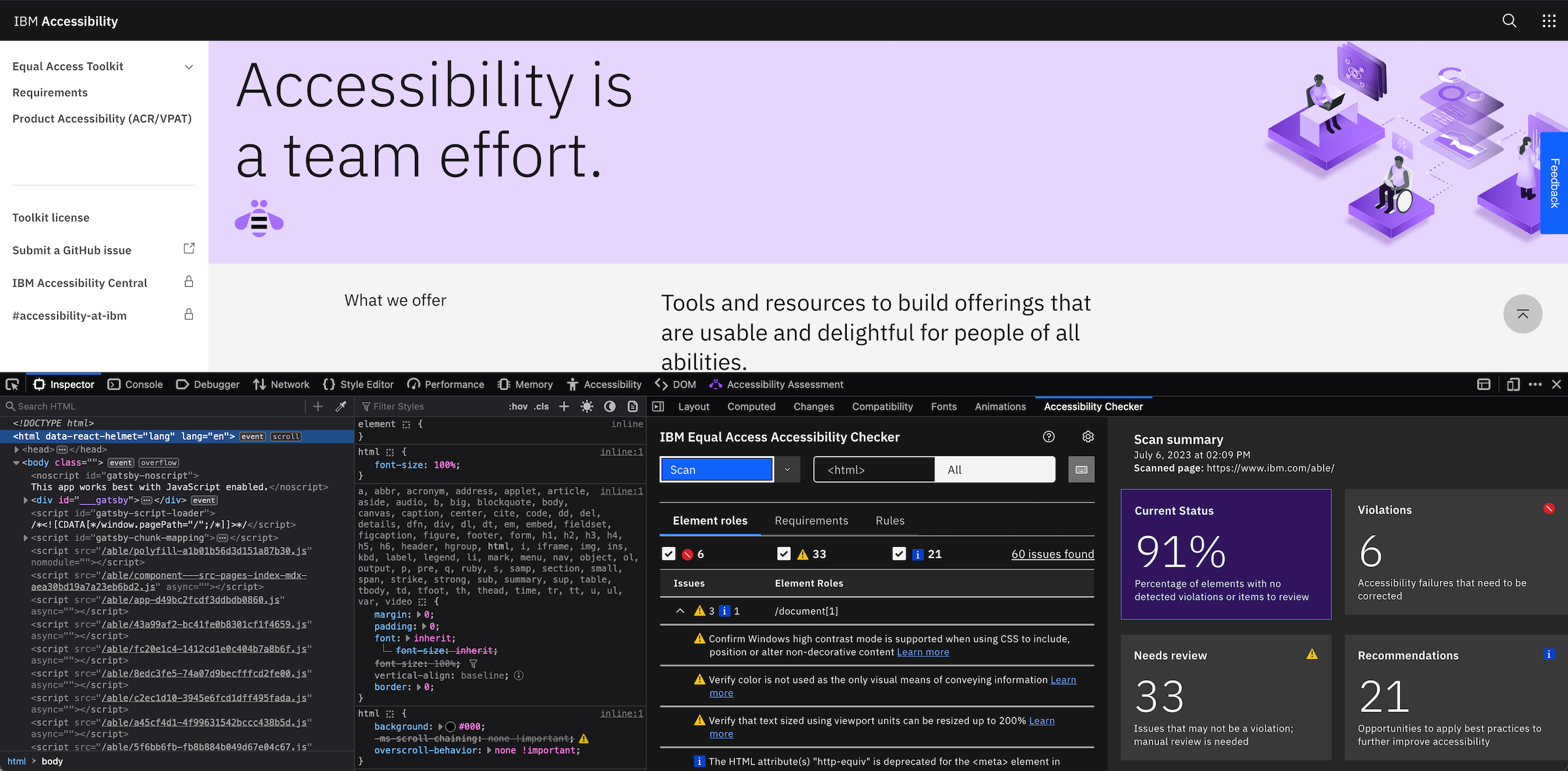Open the Accessibility Assessment tab

pos(776,384)
